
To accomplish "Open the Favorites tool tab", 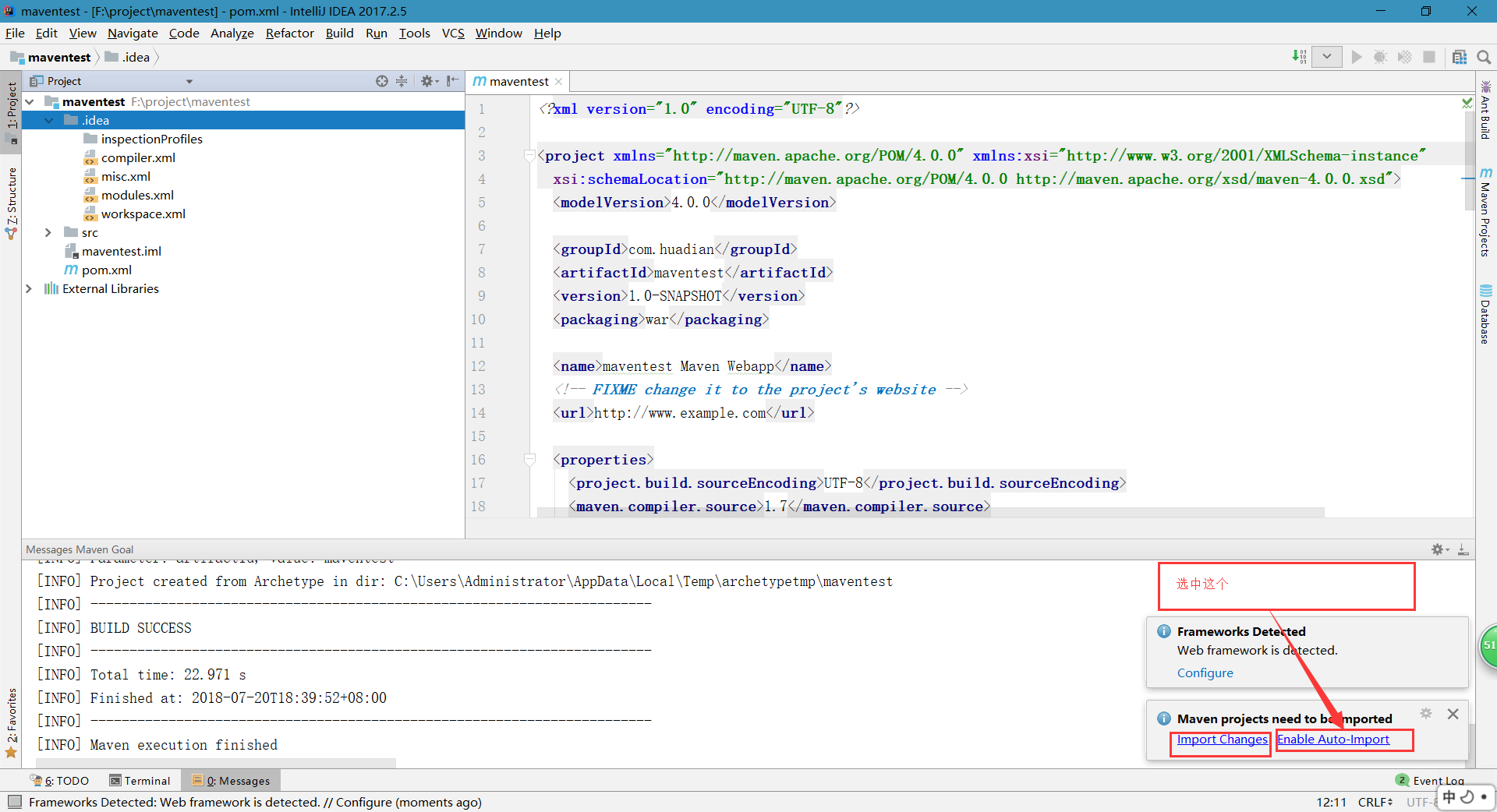I will click(x=12, y=722).
